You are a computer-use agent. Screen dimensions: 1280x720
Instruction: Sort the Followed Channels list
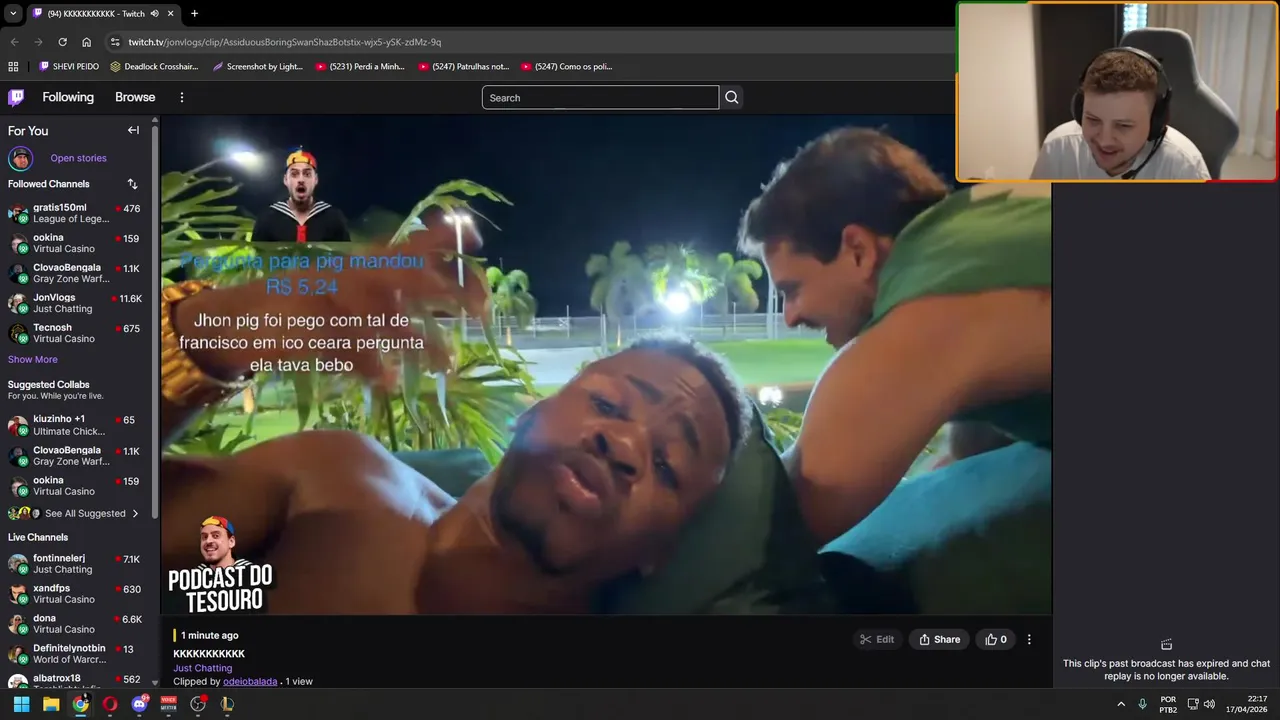pyautogui.click(x=132, y=184)
